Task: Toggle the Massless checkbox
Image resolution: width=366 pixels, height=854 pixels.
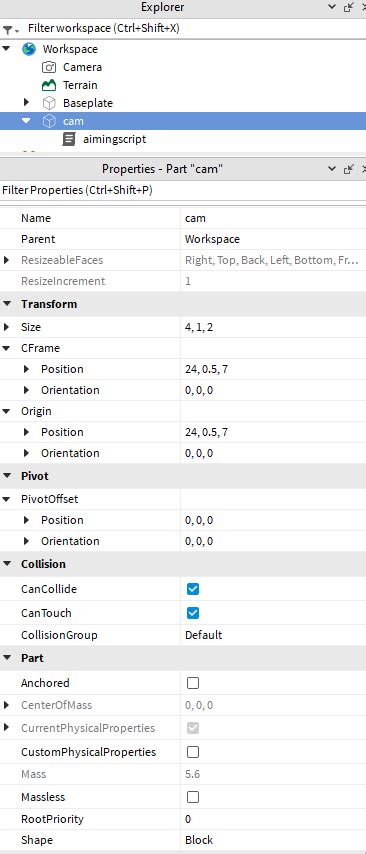Action: tap(193, 797)
